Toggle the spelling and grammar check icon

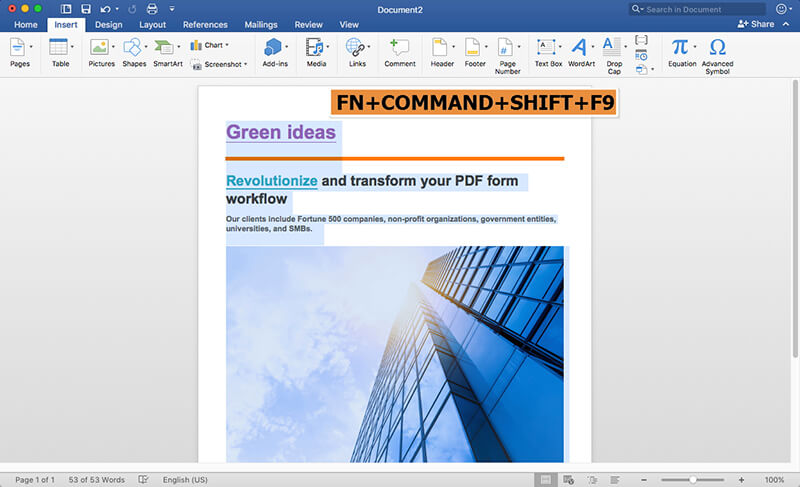(144, 480)
